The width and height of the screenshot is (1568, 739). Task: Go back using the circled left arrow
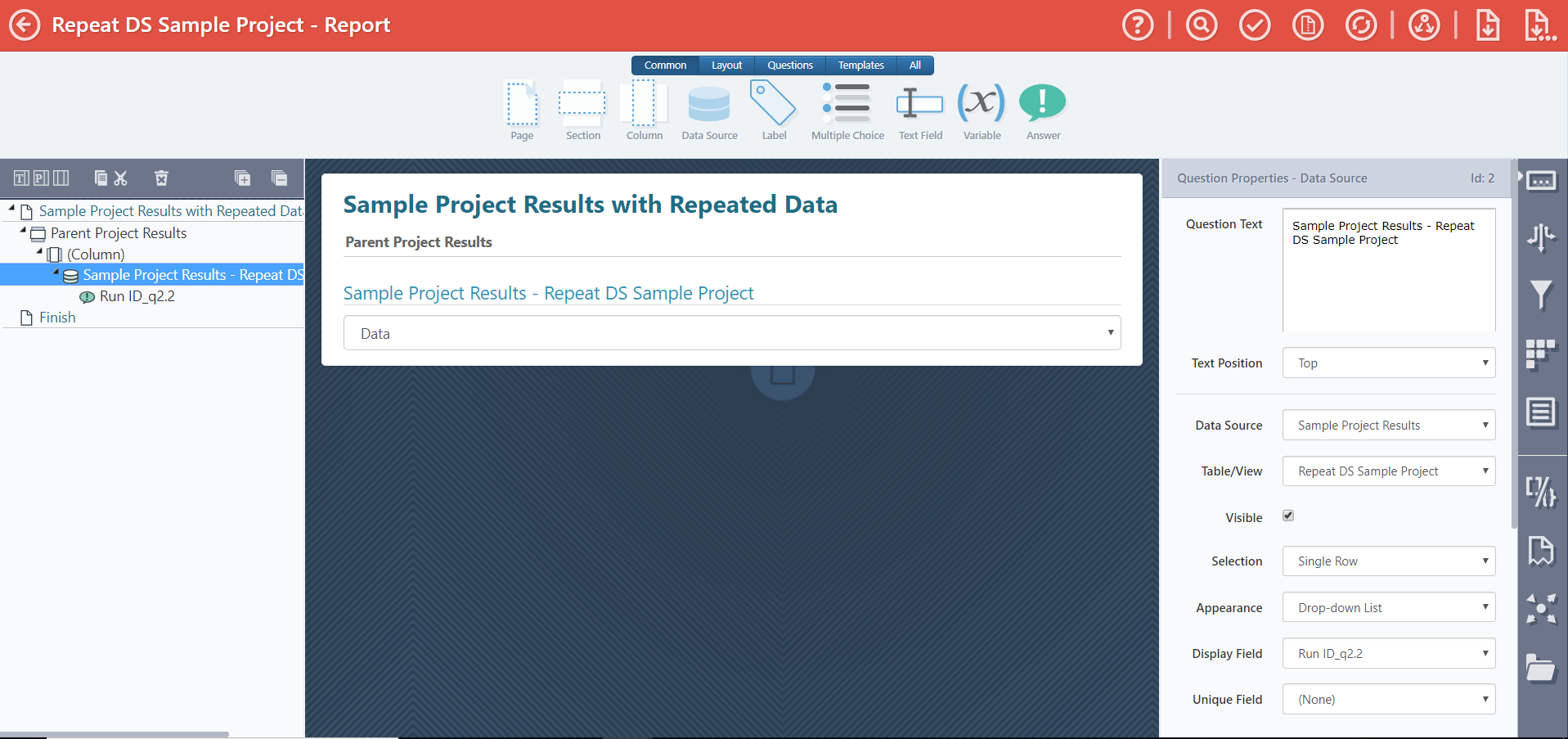pyautogui.click(x=25, y=25)
